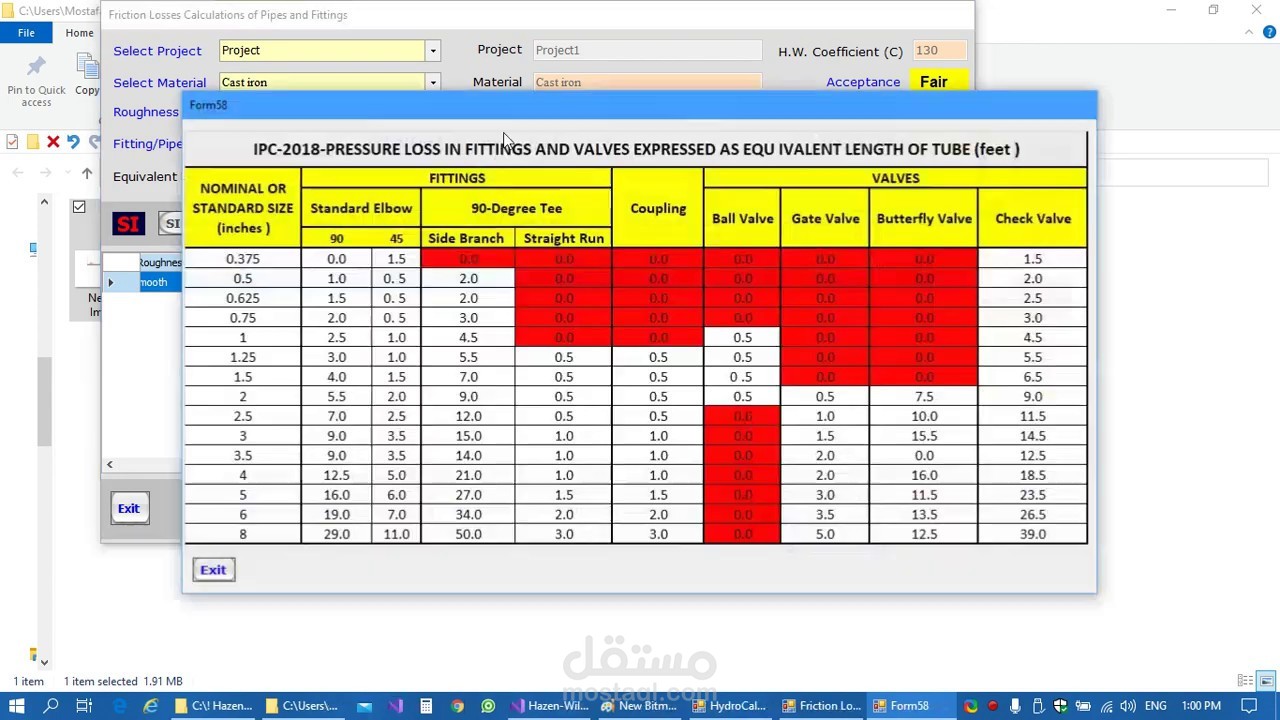The width and height of the screenshot is (1280, 720).
Task: Collapse the panel with the left chevron
Action: point(110,464)
